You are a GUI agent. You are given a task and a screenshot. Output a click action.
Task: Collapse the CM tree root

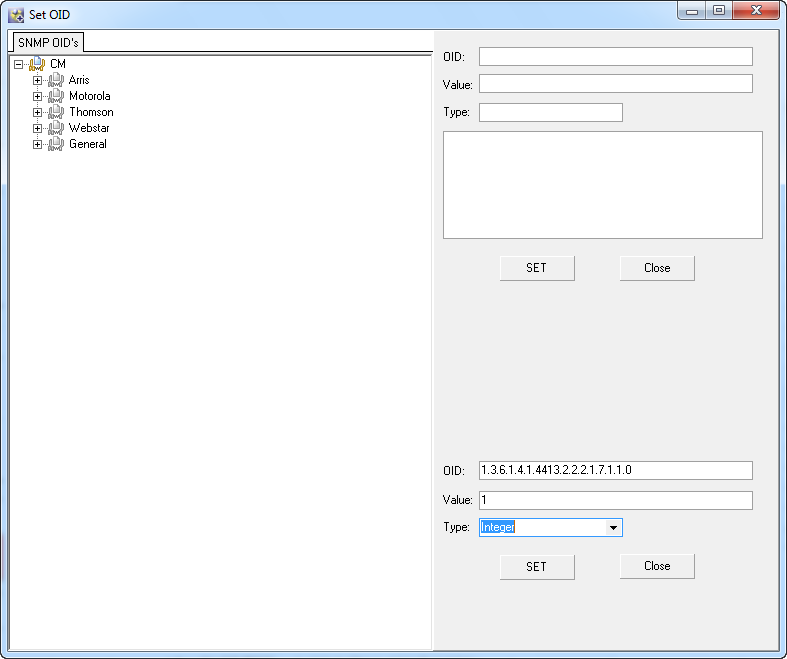pos(19,64)
